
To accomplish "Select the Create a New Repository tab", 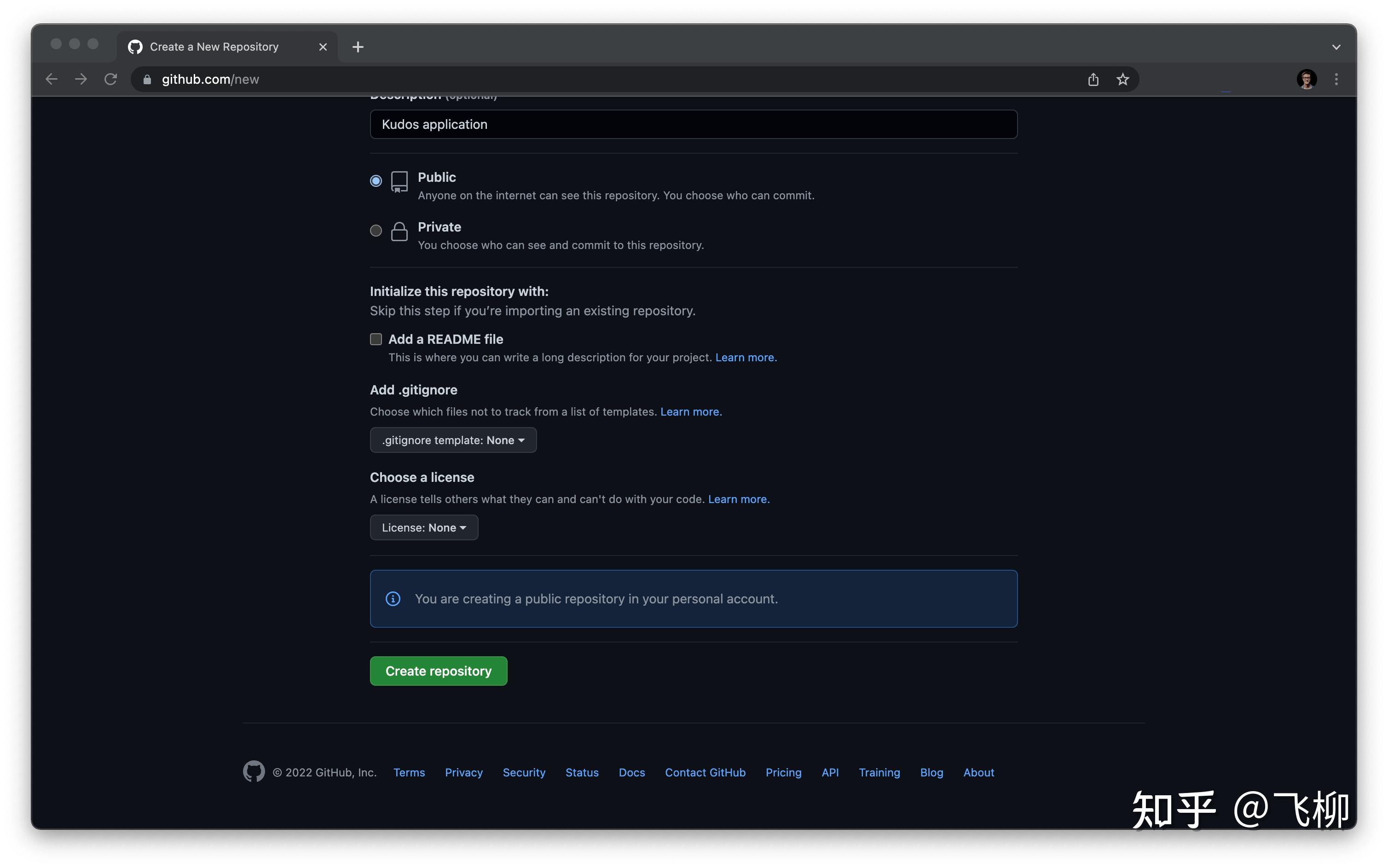I will (214, 47).
